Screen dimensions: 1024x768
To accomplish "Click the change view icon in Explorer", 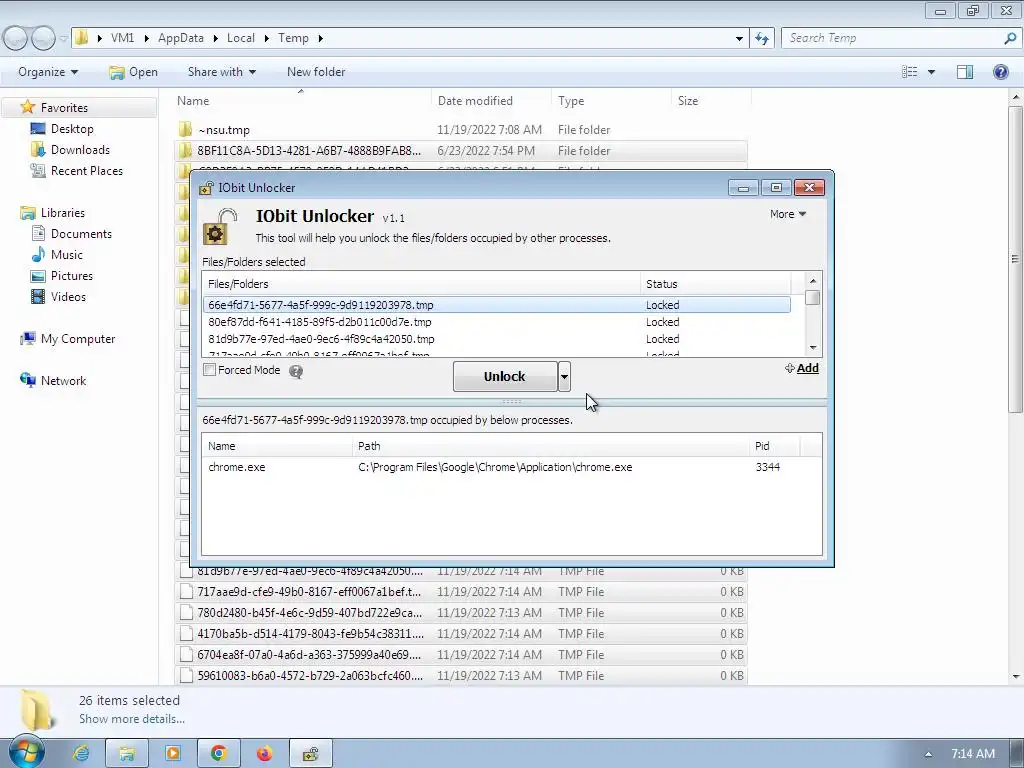I will [x=910, y=72].
